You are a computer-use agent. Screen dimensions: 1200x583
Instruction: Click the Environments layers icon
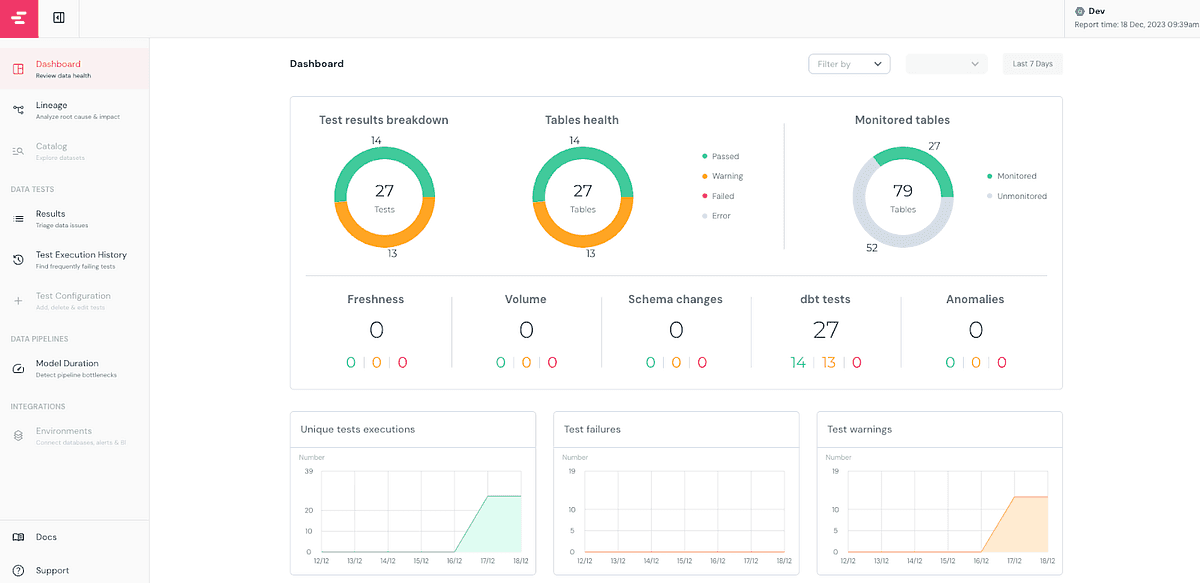(18, 437)
